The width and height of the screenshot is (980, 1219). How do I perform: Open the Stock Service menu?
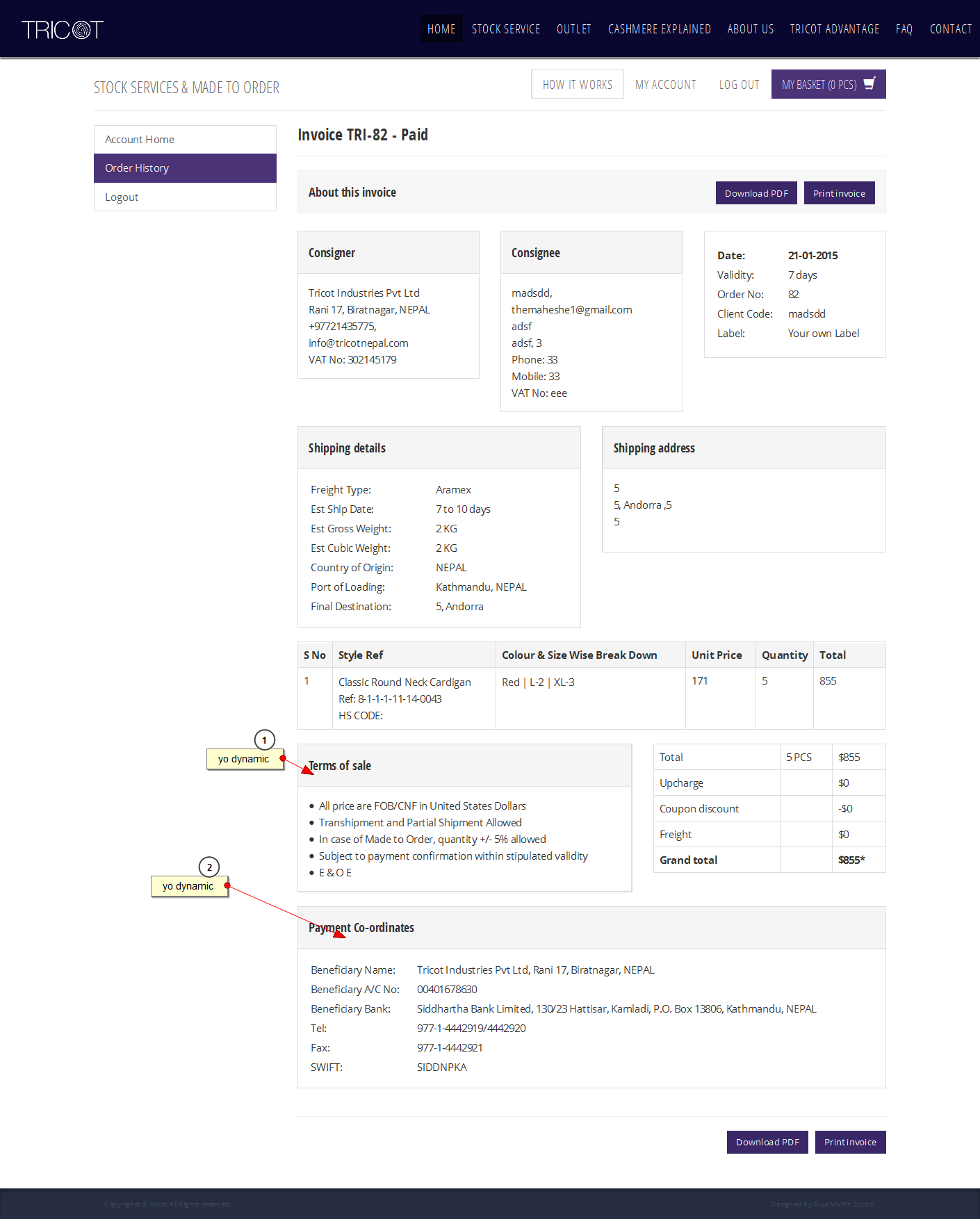[505, 29]
